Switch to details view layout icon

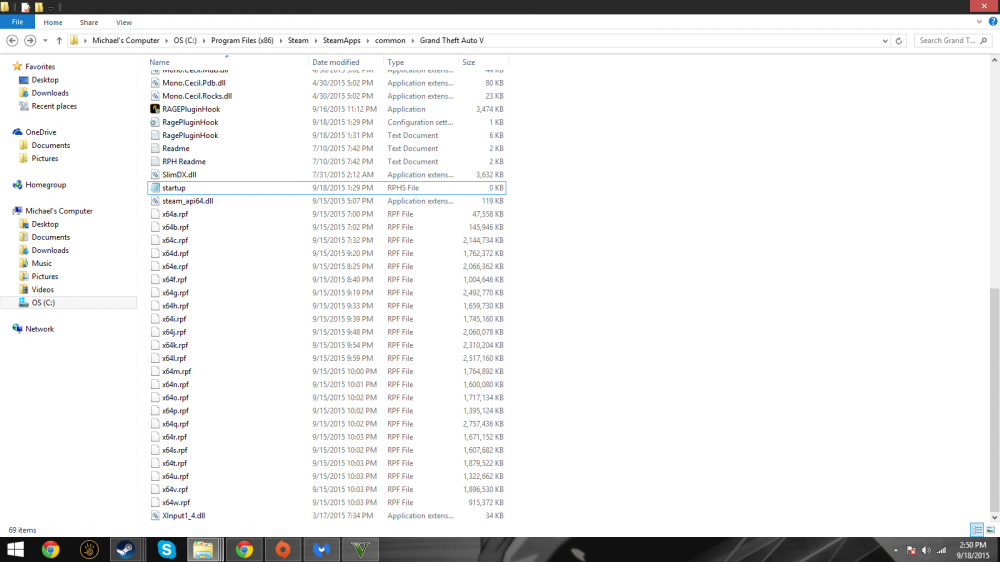coord(976,529)
